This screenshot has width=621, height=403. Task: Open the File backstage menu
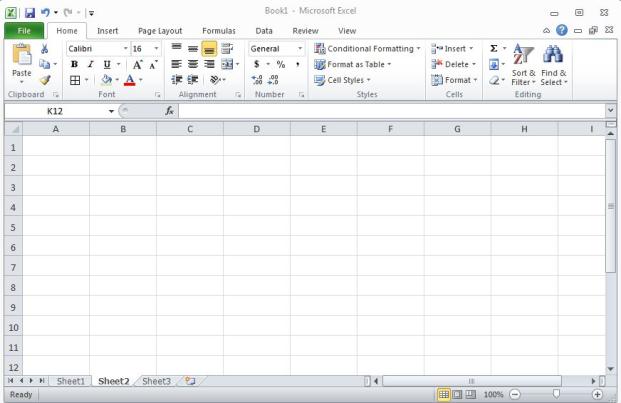coord(22,31)
